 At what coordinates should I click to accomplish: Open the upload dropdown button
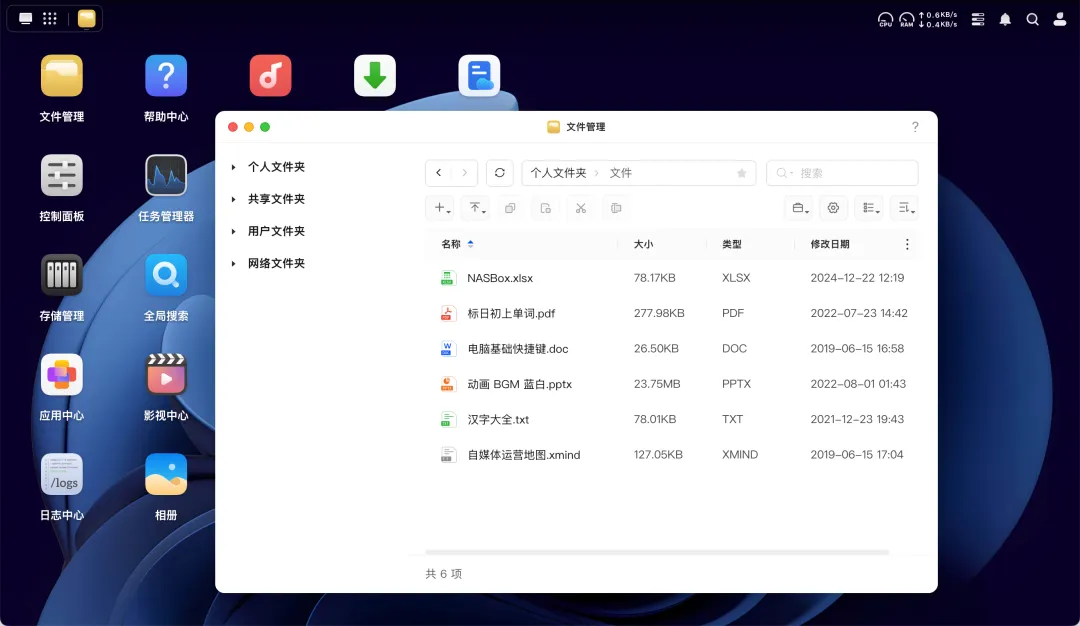point(477,208)
